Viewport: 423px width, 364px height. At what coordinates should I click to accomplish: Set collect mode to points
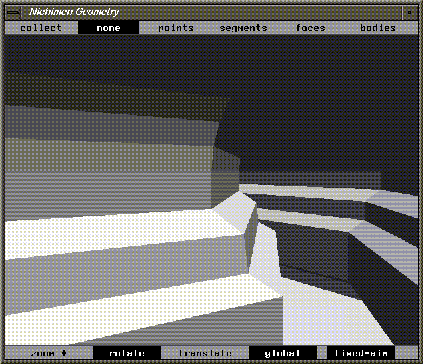coord(176,28)
